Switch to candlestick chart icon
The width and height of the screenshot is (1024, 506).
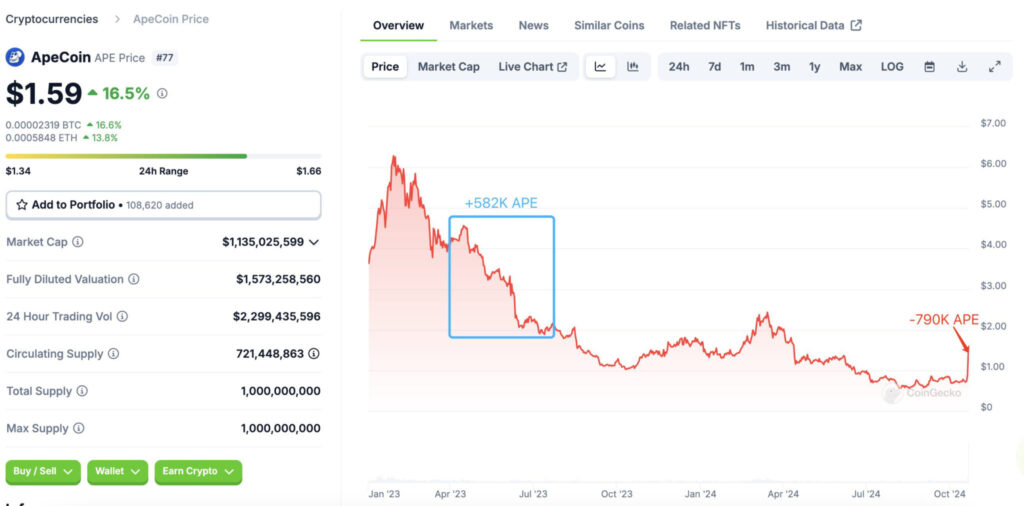coord(632,67)
